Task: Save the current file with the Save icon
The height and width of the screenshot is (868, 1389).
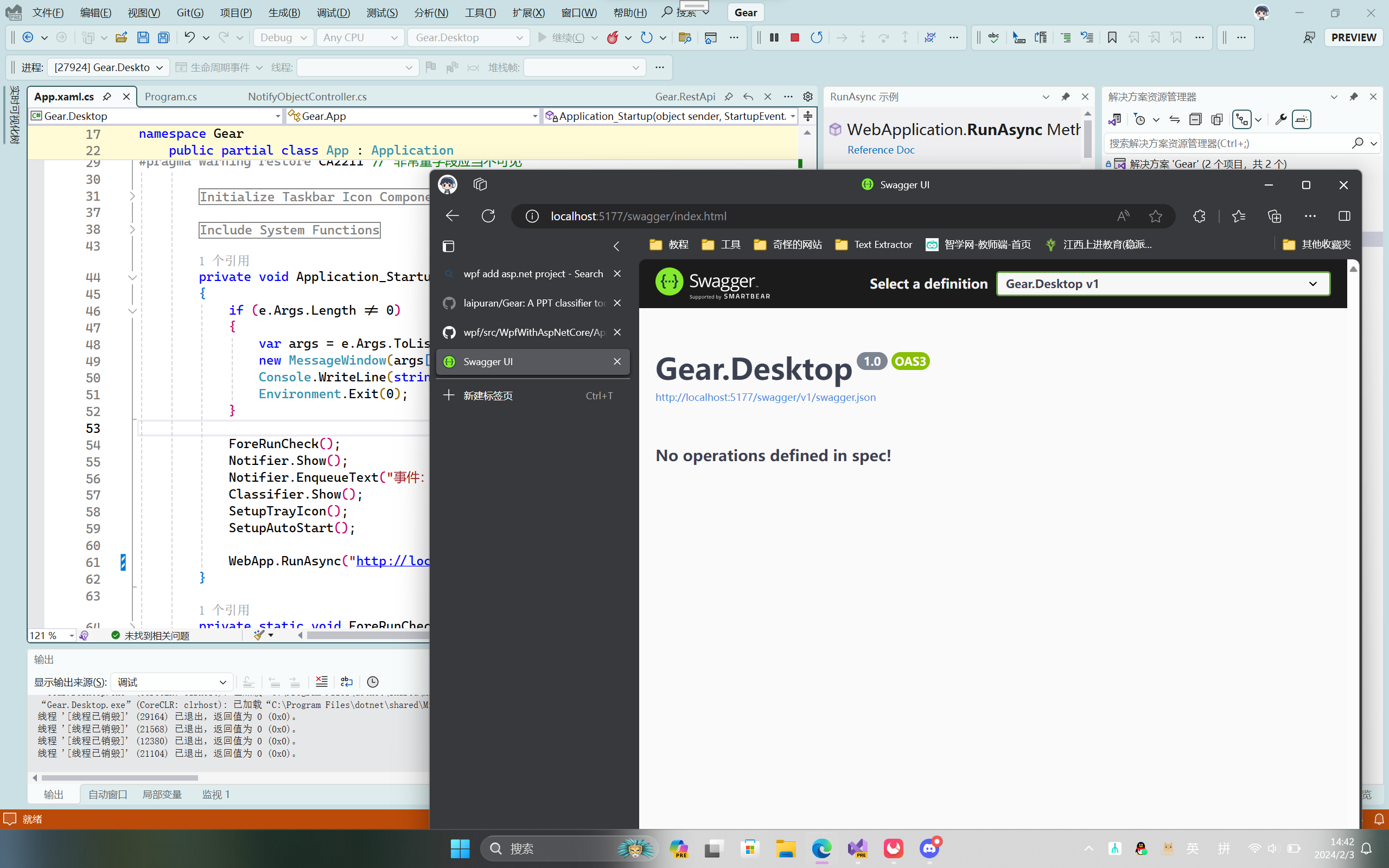Action: [143, 37]
